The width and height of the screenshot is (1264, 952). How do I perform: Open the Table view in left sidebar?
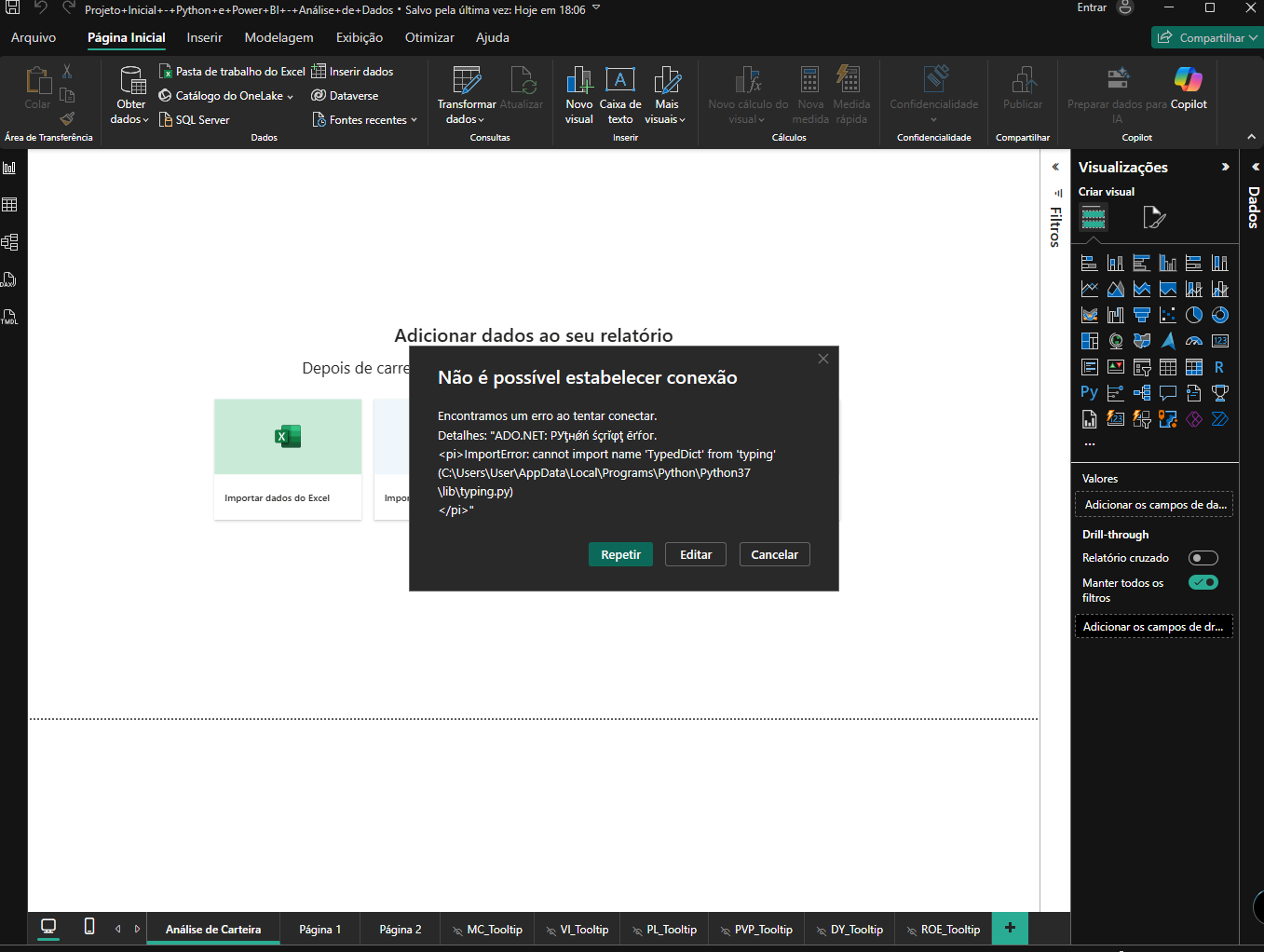click(x=9, y=205)
